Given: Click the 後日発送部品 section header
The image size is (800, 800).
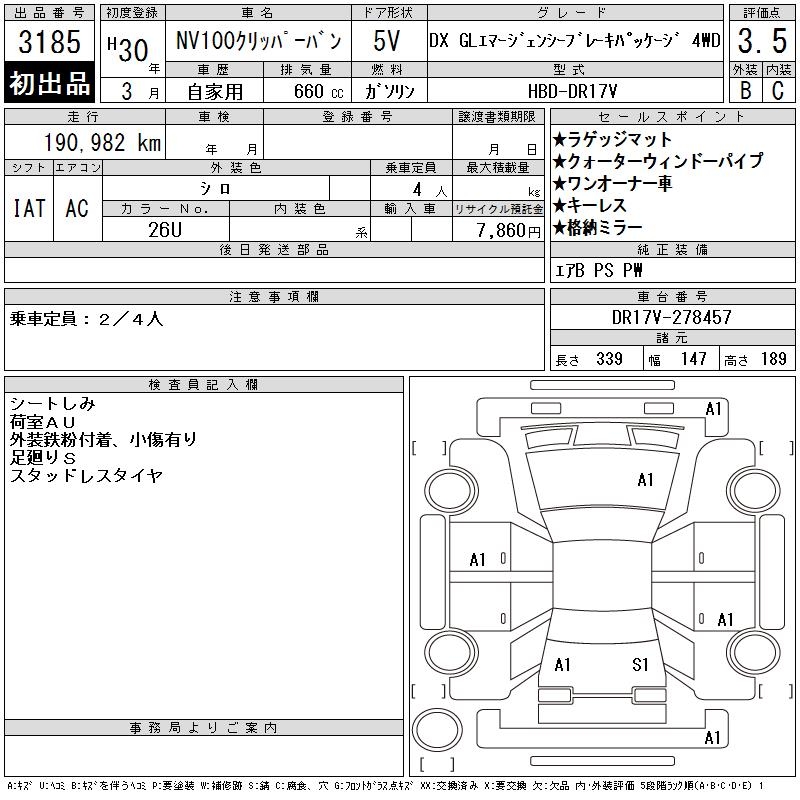Looking at the screenshot, I should (274, 250).
